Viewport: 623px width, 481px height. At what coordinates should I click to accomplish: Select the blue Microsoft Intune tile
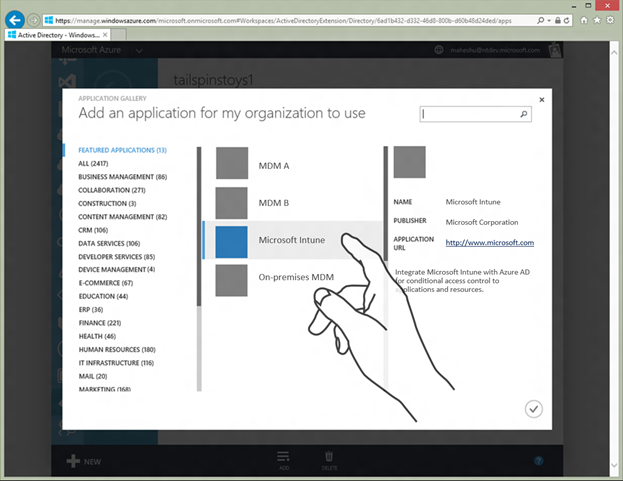click(x=231, y=242)
